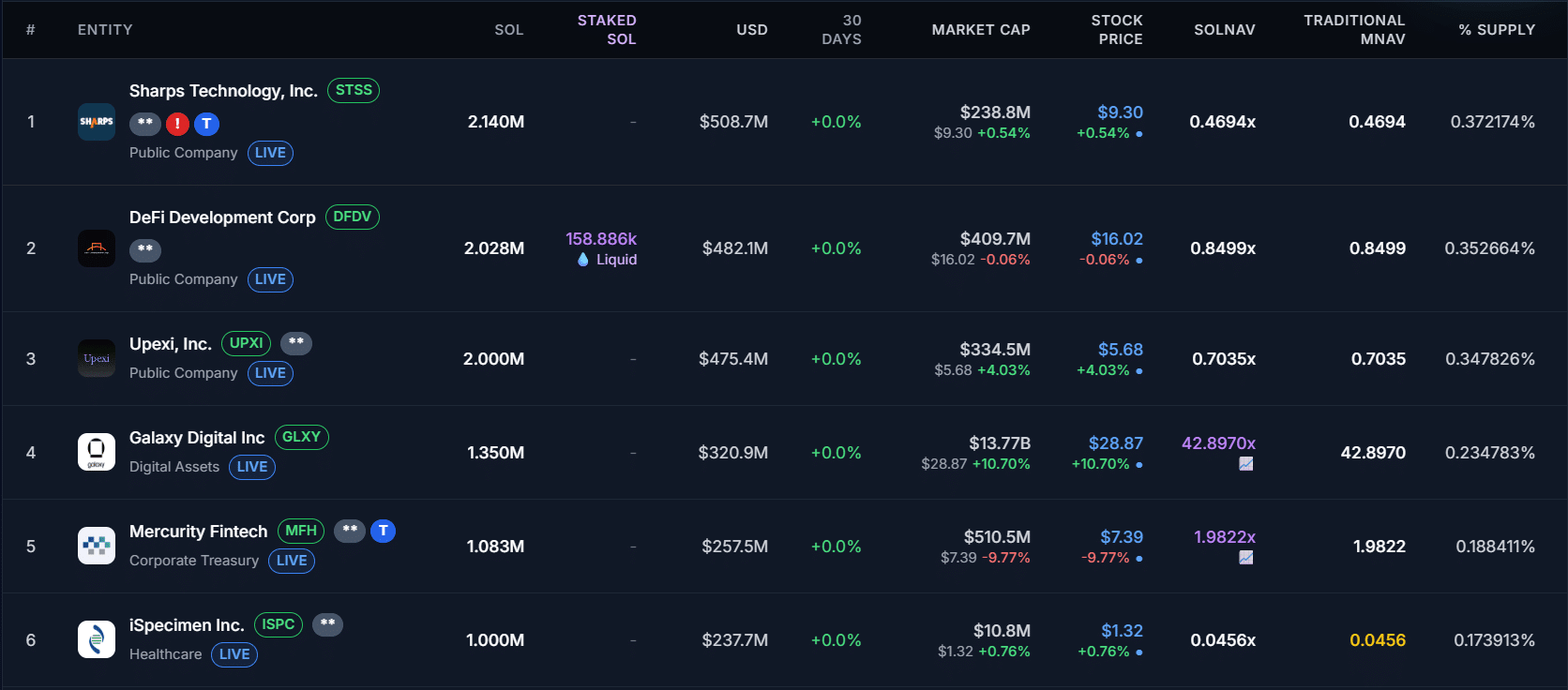Click the DeFi Development Corp logo
The width and height of the screenshot is (1568, 690).
coord(97,248)
